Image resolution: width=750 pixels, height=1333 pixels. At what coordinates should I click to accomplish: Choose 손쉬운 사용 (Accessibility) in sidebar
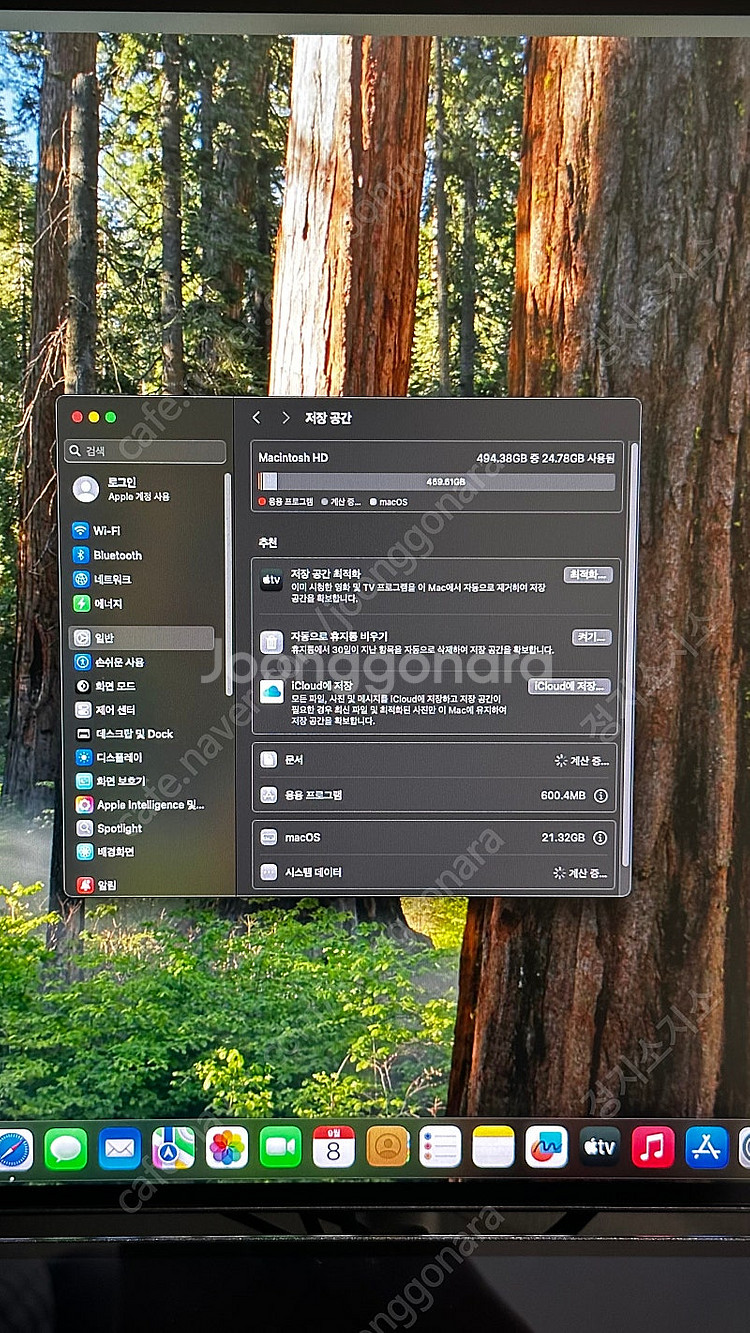pos(119,662)
